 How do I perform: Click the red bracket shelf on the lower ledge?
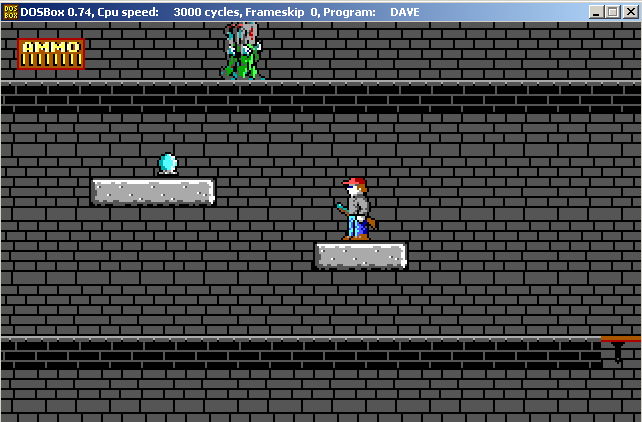[621, 348]
